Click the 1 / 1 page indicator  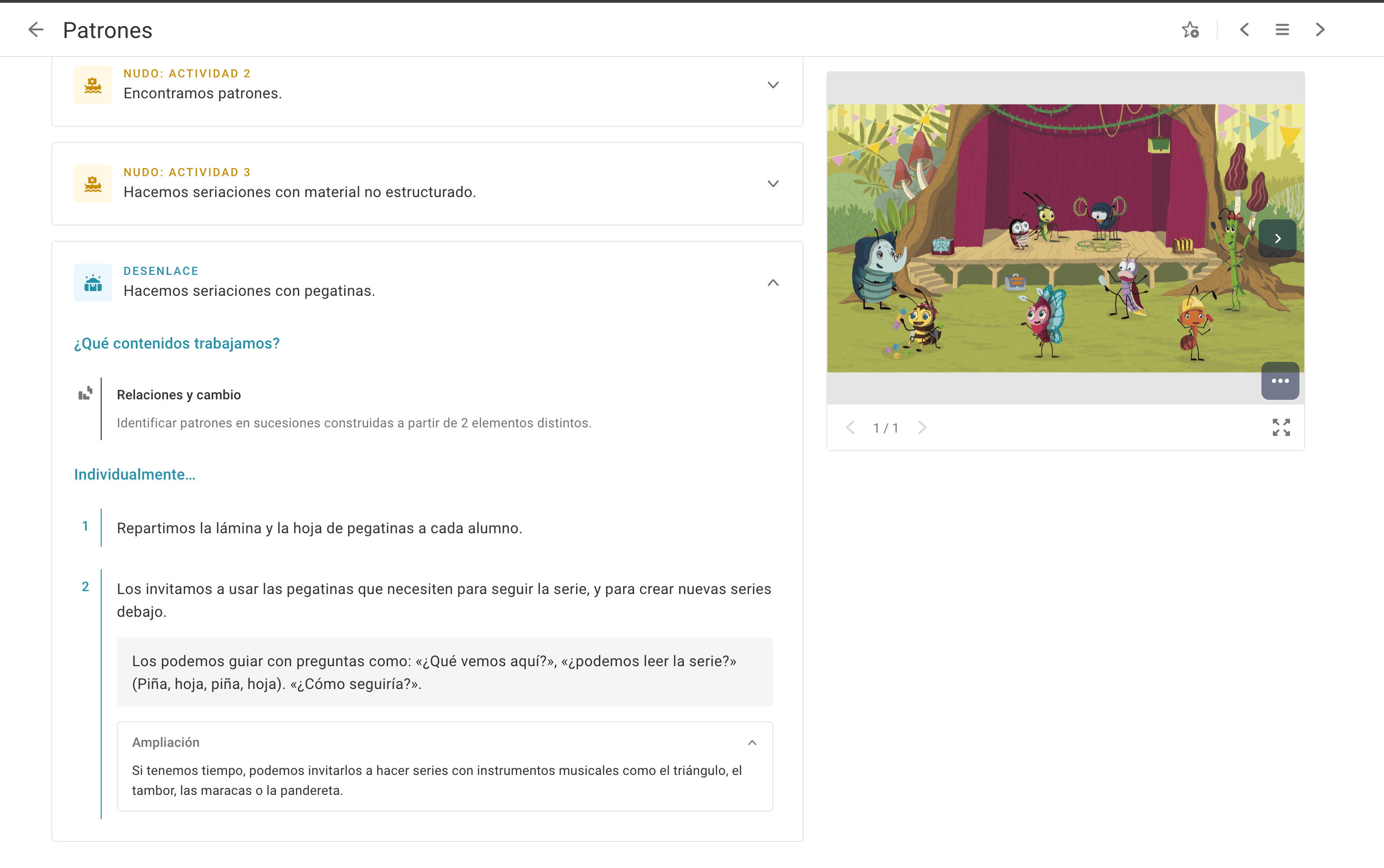[x=885, y=428]
